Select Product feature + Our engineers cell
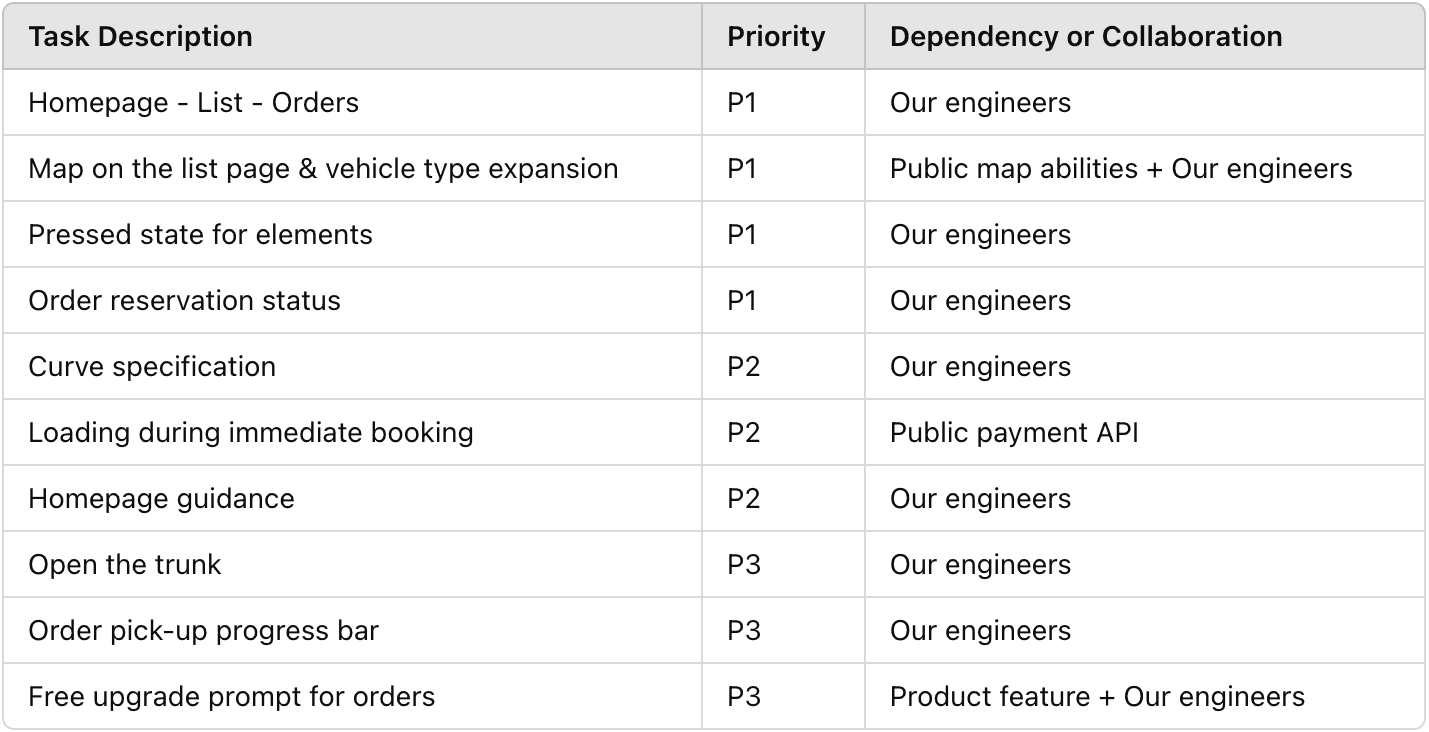 pos(1144,696)
